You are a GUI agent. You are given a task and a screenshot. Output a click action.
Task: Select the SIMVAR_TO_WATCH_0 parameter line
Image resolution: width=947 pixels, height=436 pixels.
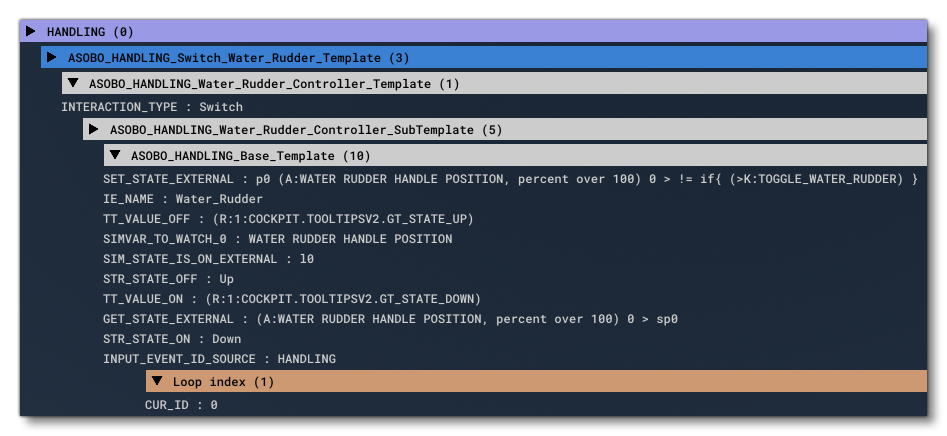(x=277, y=239)
